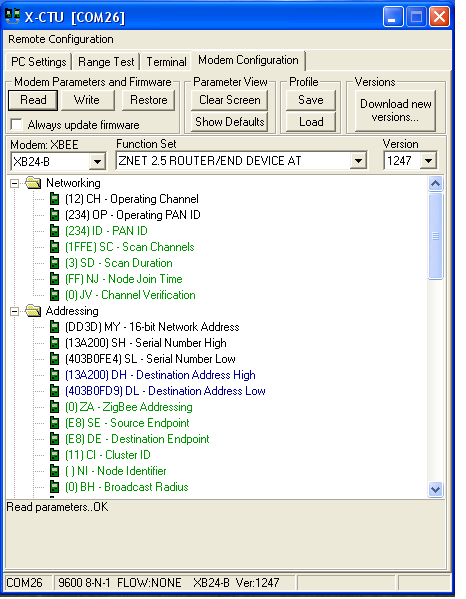Click the SC Scan Channels icon
The height and width of the screenshot is (599, 466).
[55, 247]
